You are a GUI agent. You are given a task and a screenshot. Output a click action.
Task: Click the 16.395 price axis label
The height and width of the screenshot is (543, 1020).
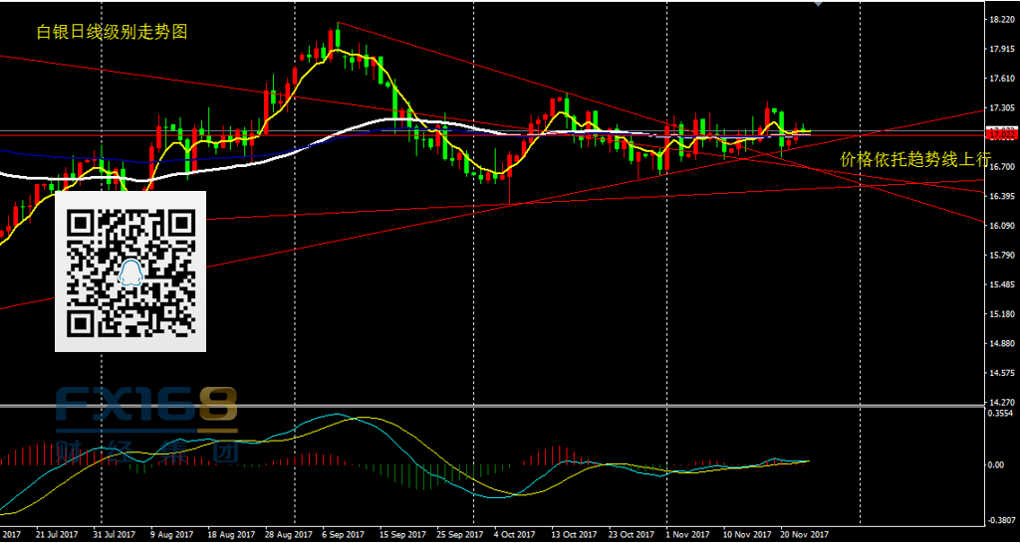point(1000,196)
